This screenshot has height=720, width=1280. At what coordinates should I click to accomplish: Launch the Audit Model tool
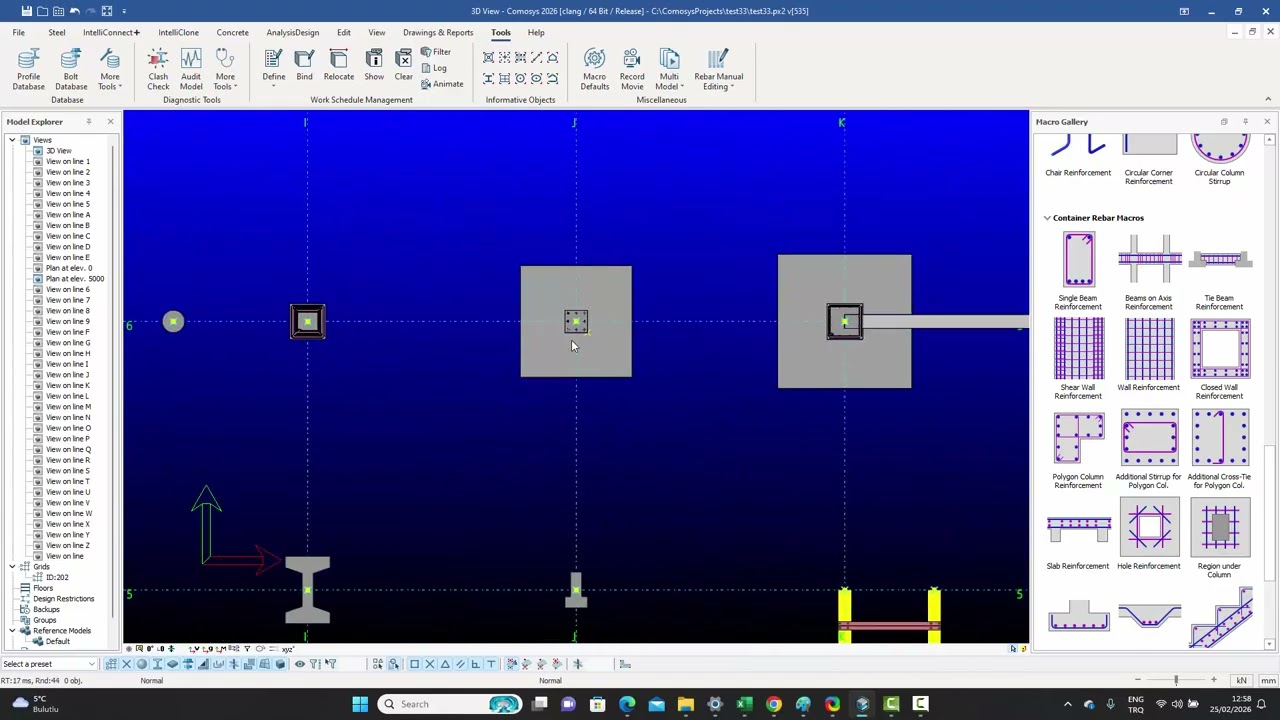coord(191,69)
